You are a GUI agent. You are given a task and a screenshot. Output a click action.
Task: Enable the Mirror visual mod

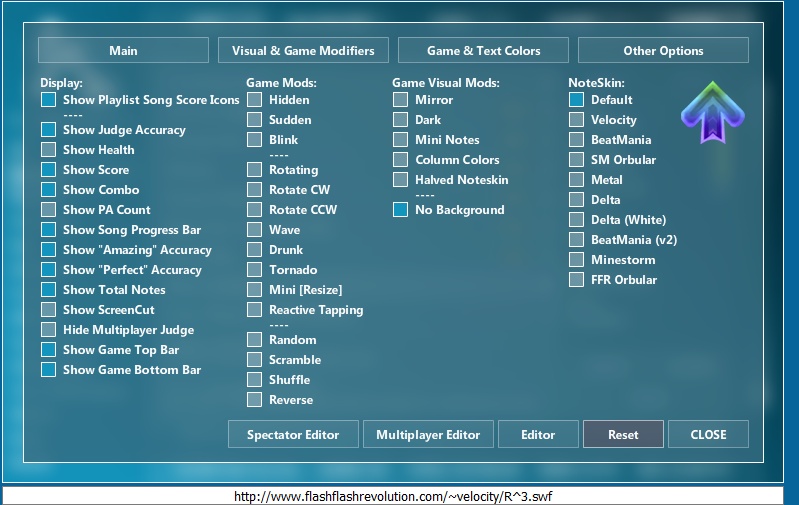401,100
